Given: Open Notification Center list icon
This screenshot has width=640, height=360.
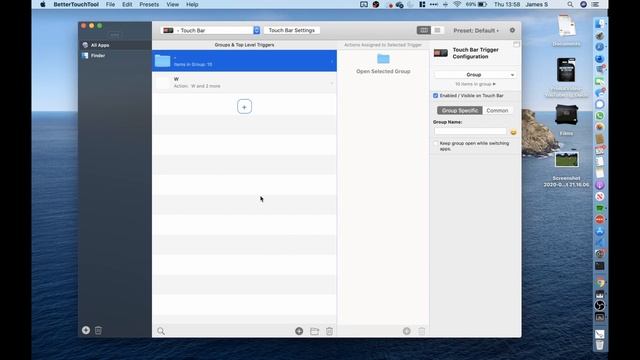Looking at the screenshot, I should [x=596, y=4].
